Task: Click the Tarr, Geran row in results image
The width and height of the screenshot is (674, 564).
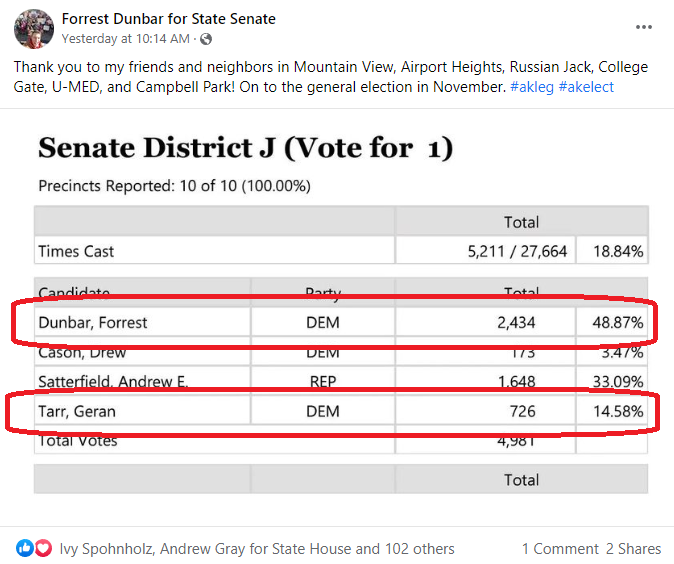Action: point(341,411)
